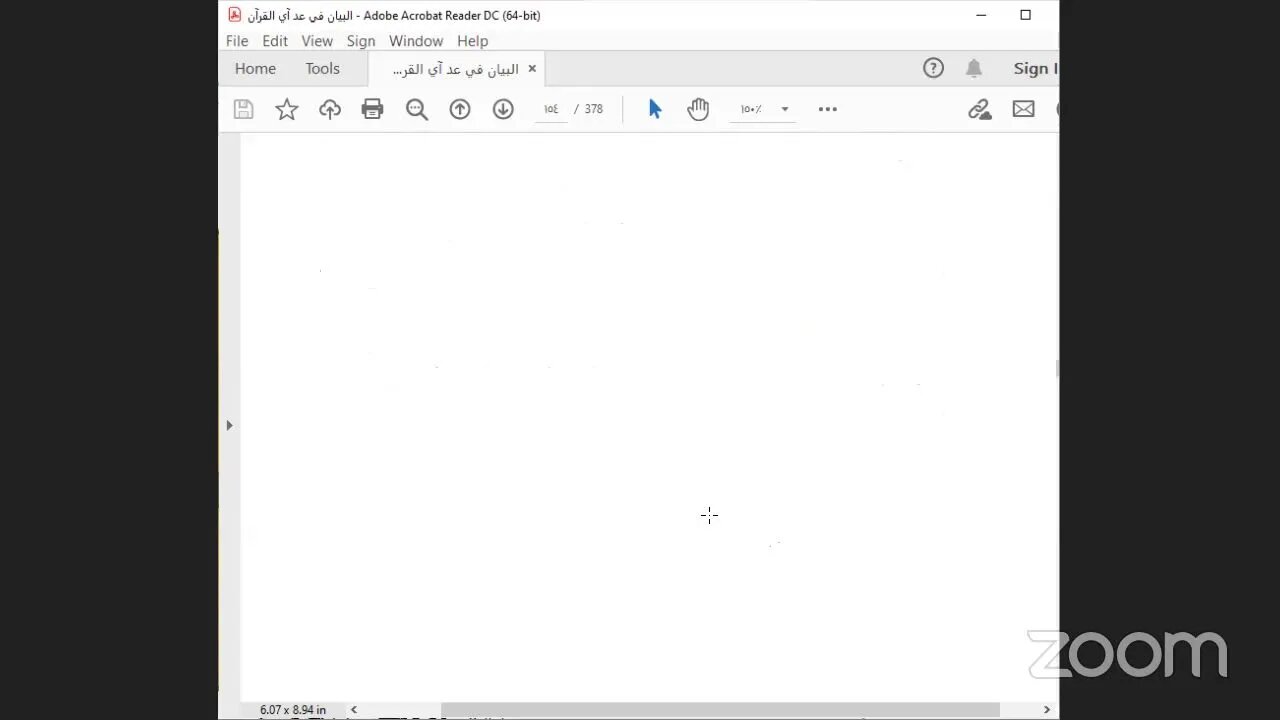This screenshot has height=720, width=1280.
Task: Upload the file to cloud
Action: coord(330,109)
